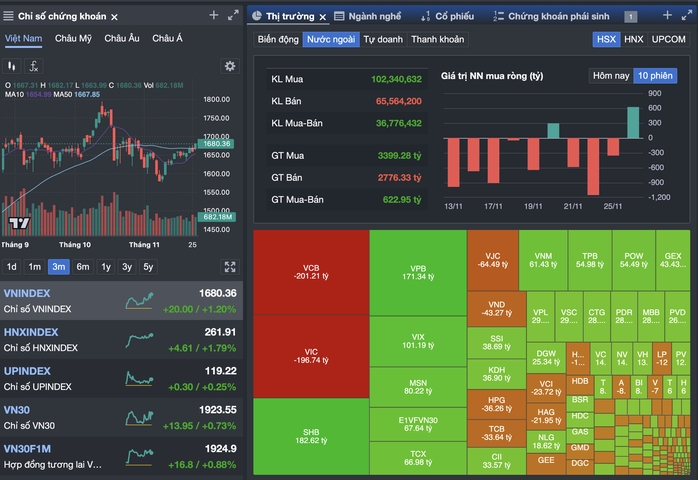This screenshot has height=480, width=698.
Task: Switch to HNX exchange
Action: pos(633,39)
